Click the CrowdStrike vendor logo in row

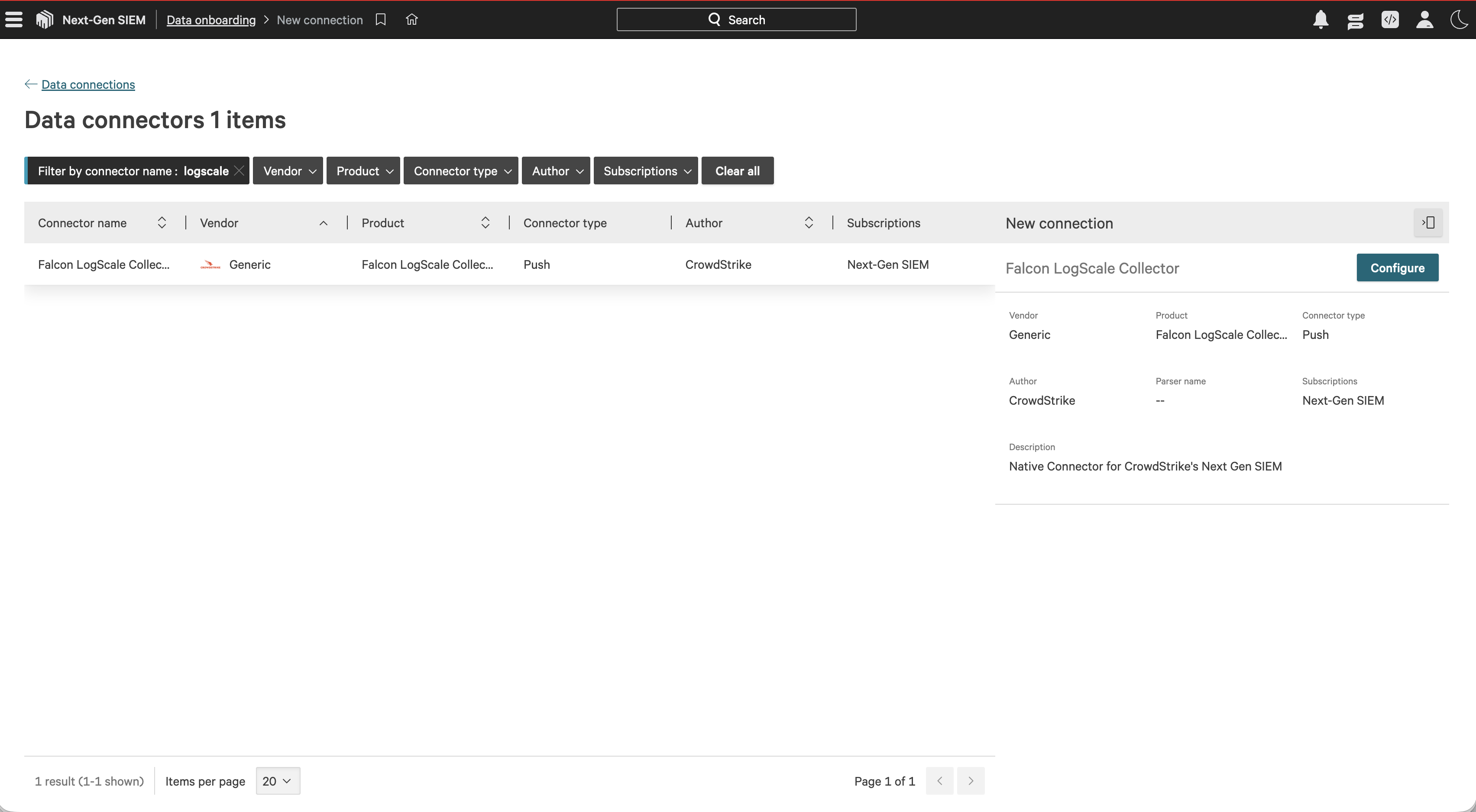(x=210, y=264)
